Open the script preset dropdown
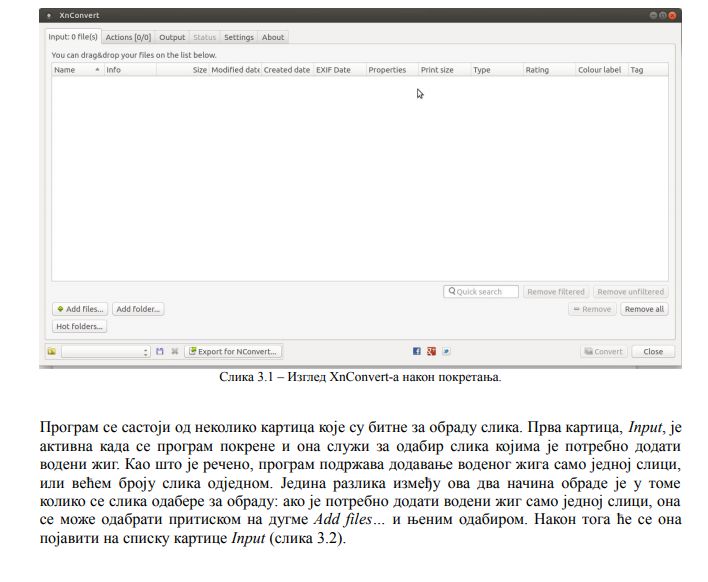The width and height of the screenshot is (708, 582). click(x=106, y=352)
